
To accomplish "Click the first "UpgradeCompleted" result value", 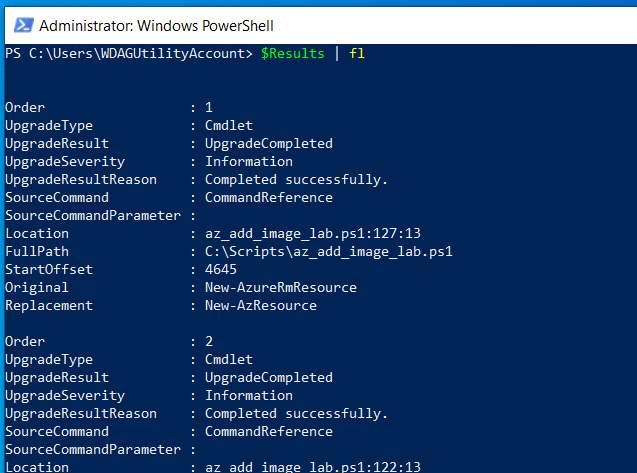I will pos(268,143).
